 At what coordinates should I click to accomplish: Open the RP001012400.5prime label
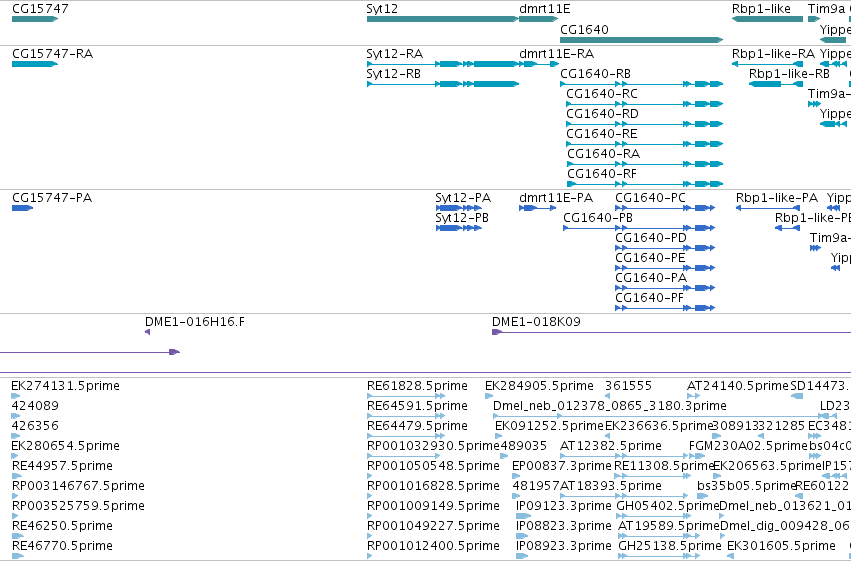click(433, 546)
